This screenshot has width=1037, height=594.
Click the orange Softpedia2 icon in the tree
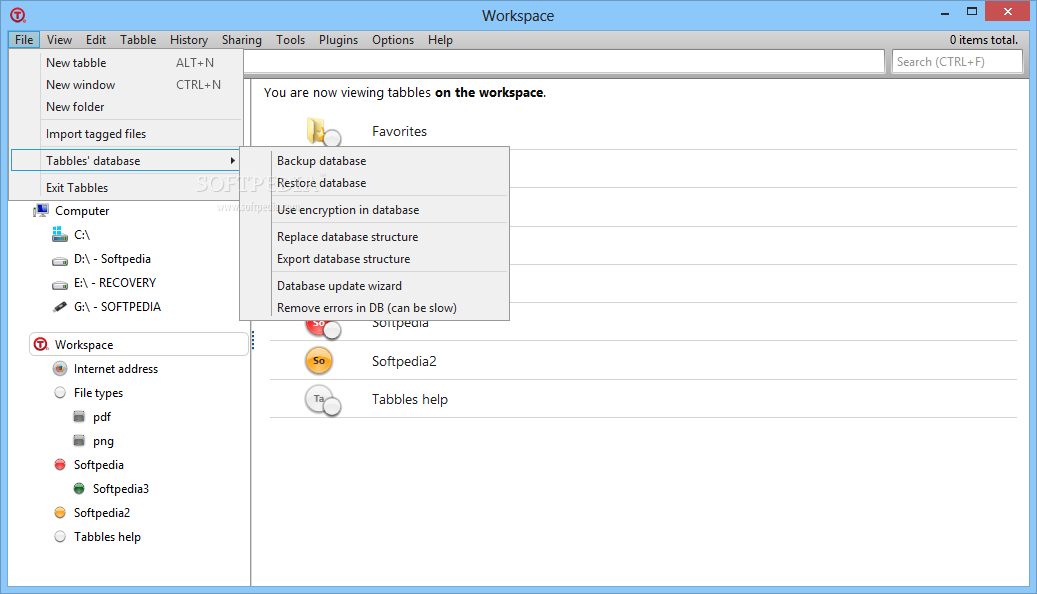click(x=60, y=512)
